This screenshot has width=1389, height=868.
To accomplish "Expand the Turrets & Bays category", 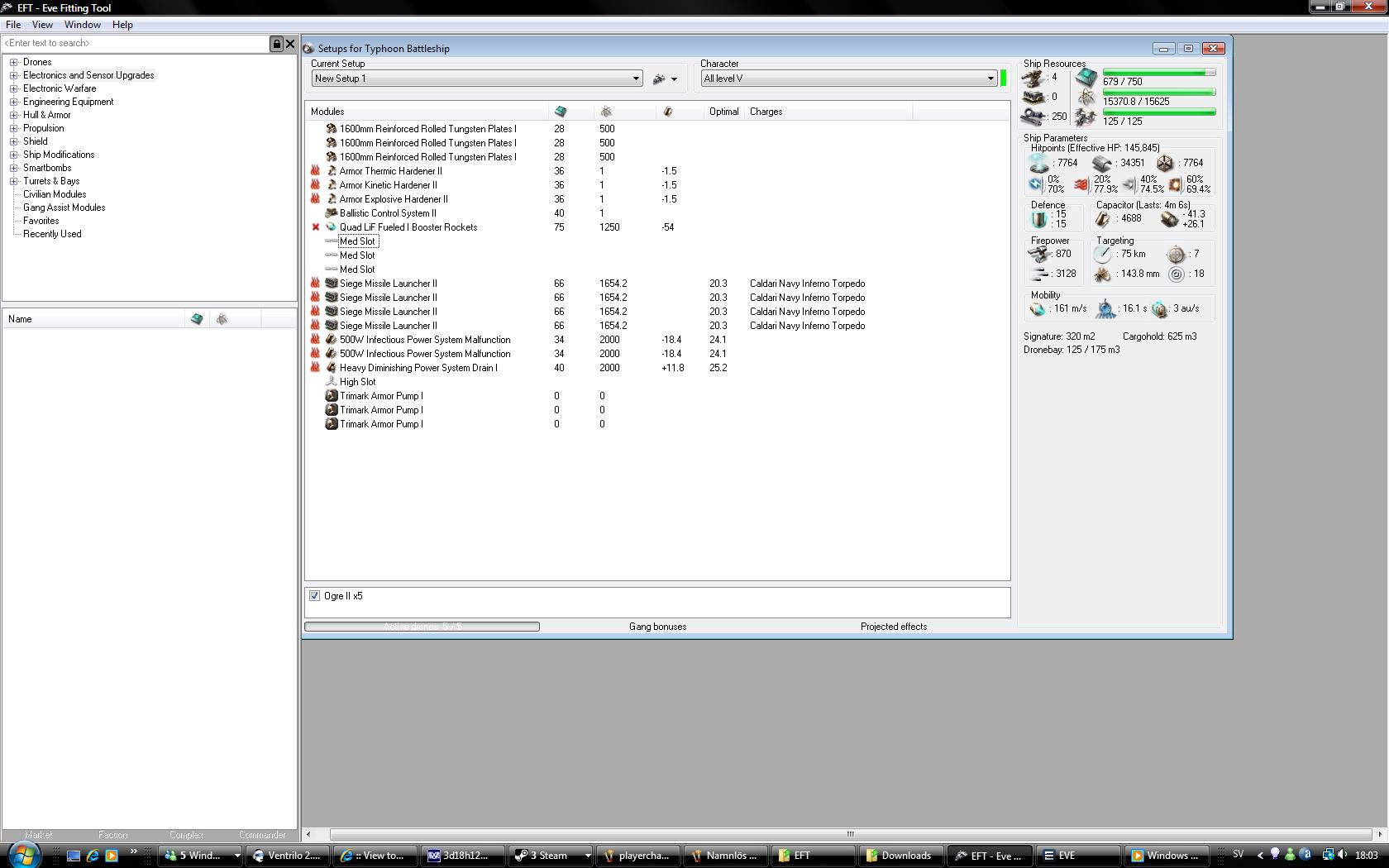I will coord(13,181).
